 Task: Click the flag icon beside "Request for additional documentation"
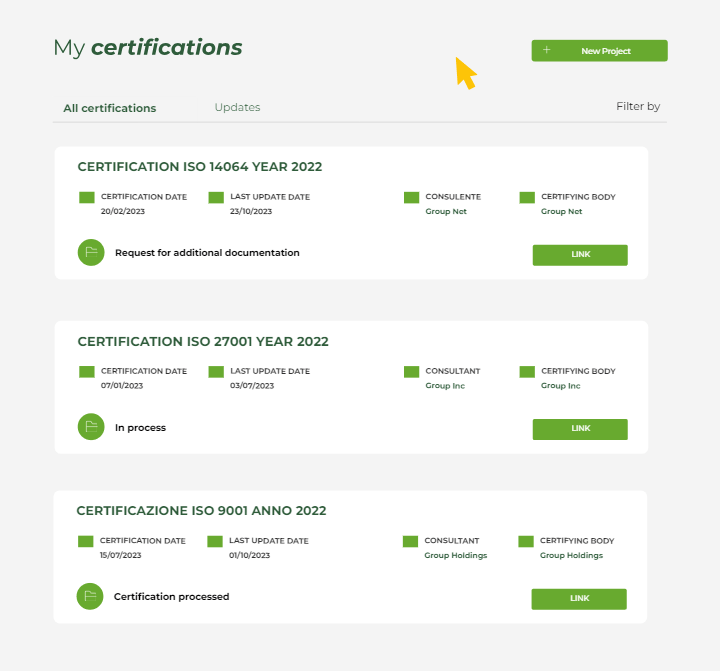pos(91,253)
